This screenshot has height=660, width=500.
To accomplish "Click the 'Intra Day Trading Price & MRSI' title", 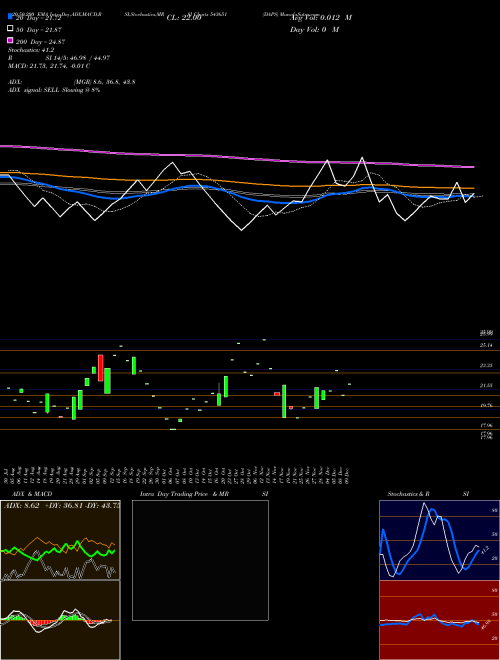I will pos(204,494).
